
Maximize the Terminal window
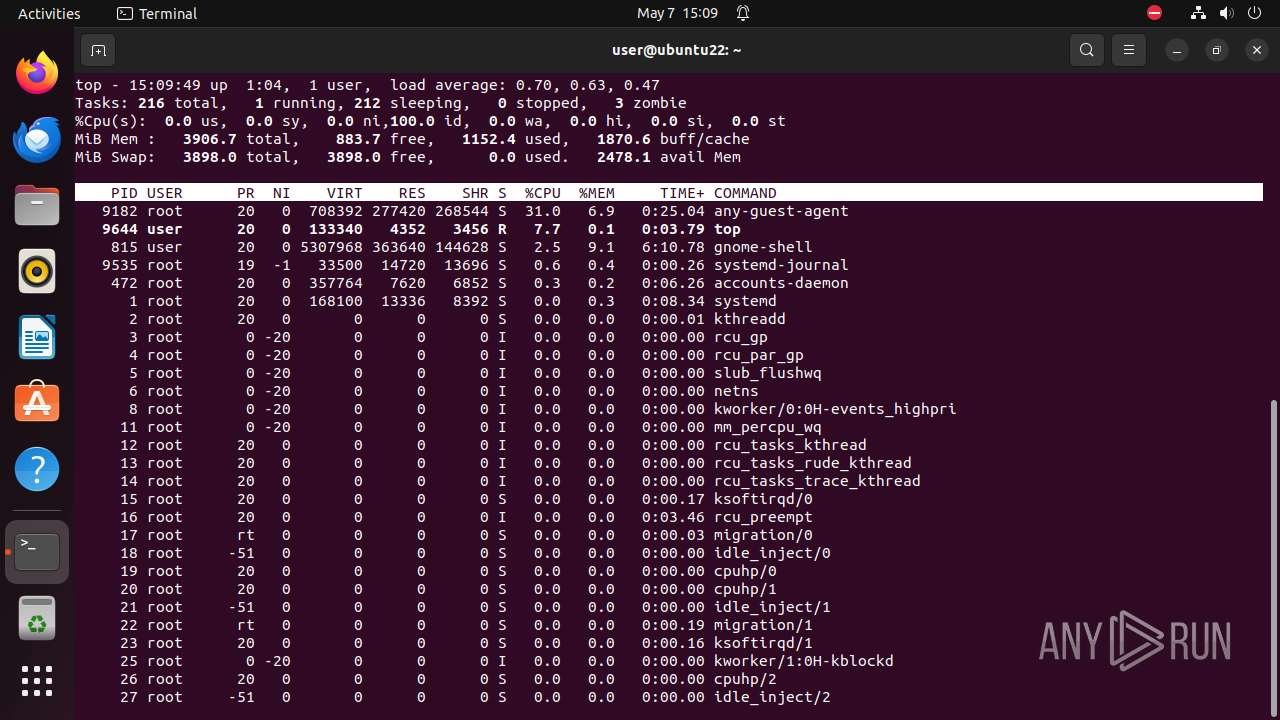[x=1217, y=50]
